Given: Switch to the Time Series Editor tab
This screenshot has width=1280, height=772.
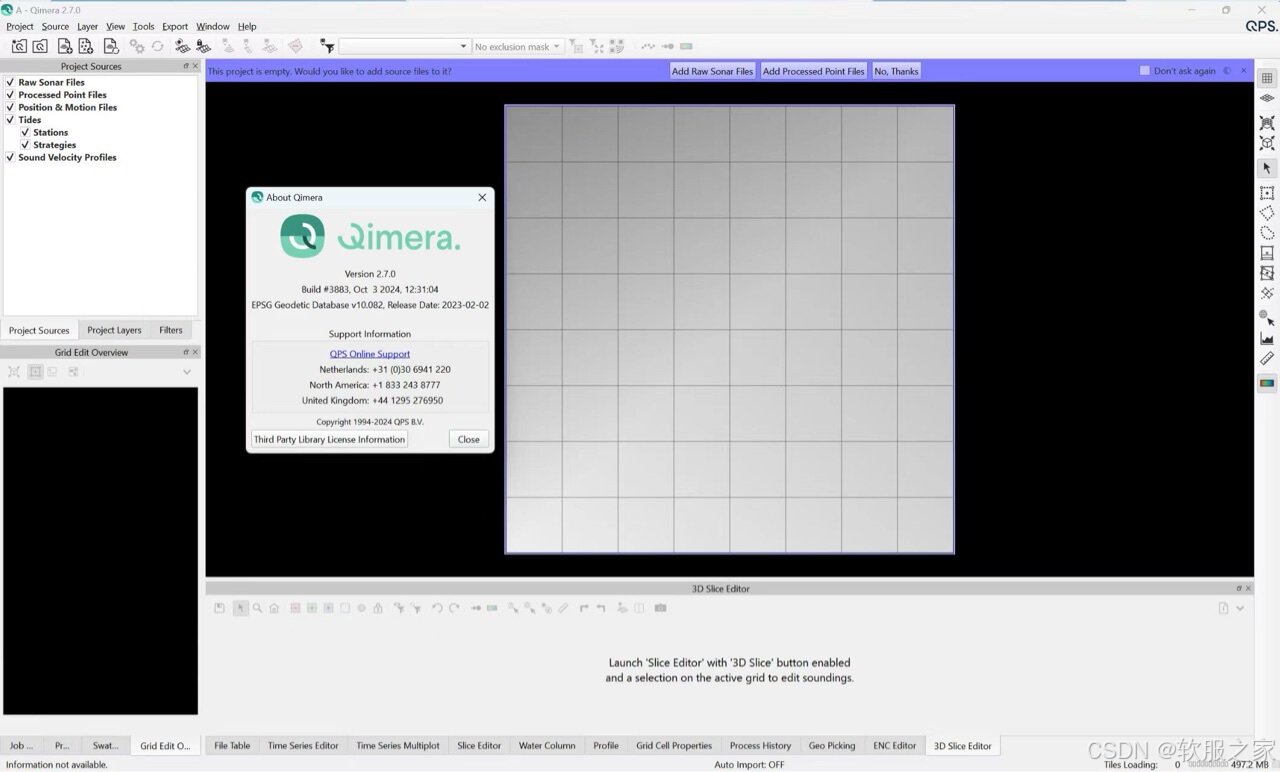Looking at the screenshot, I should pyautogui.click(x=303, y=745).
